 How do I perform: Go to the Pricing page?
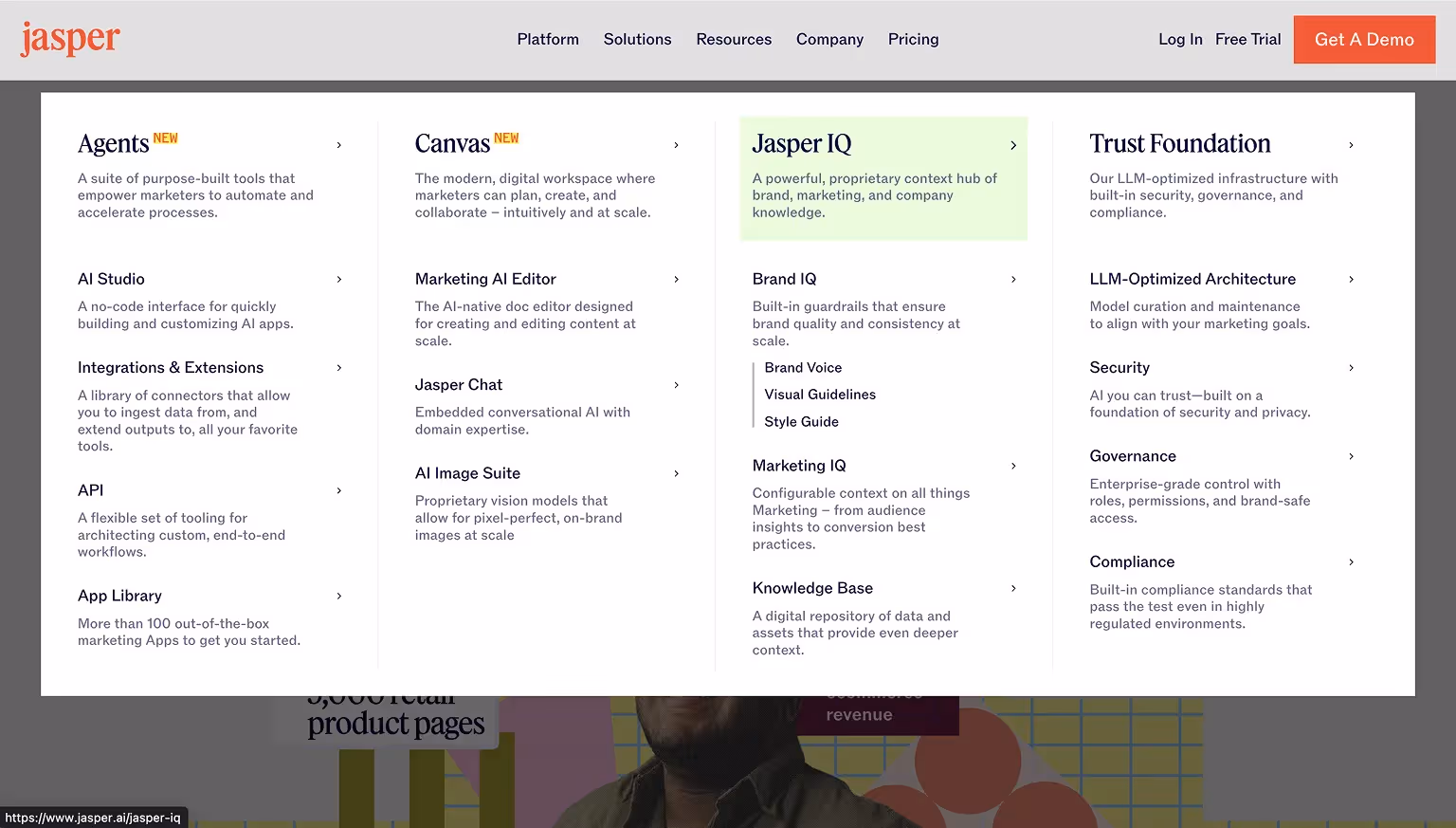(913, 39)
